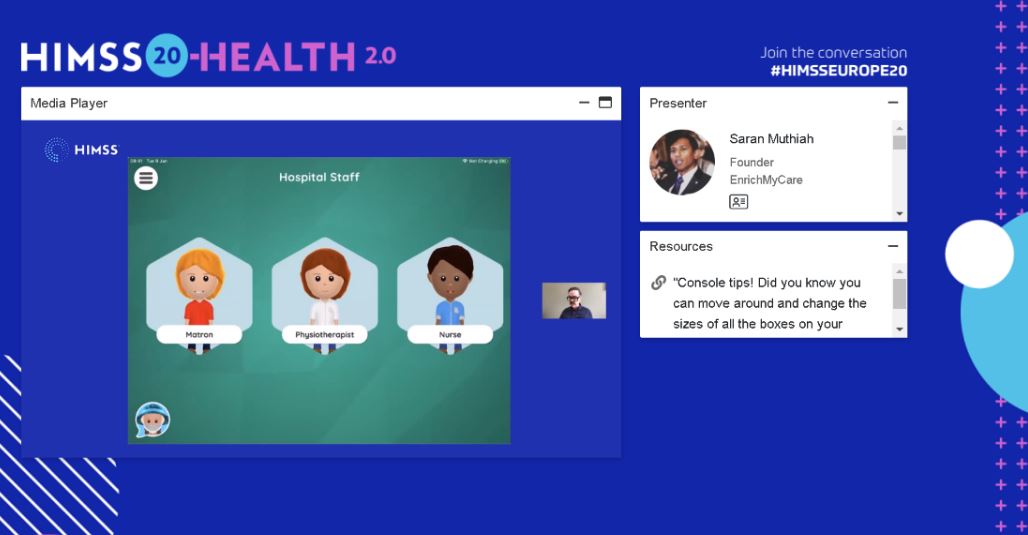The height and width of the screenshot is (535, 1028).
Task: Click the HIMSS logo inside Media Player
Action: point(81,150)
